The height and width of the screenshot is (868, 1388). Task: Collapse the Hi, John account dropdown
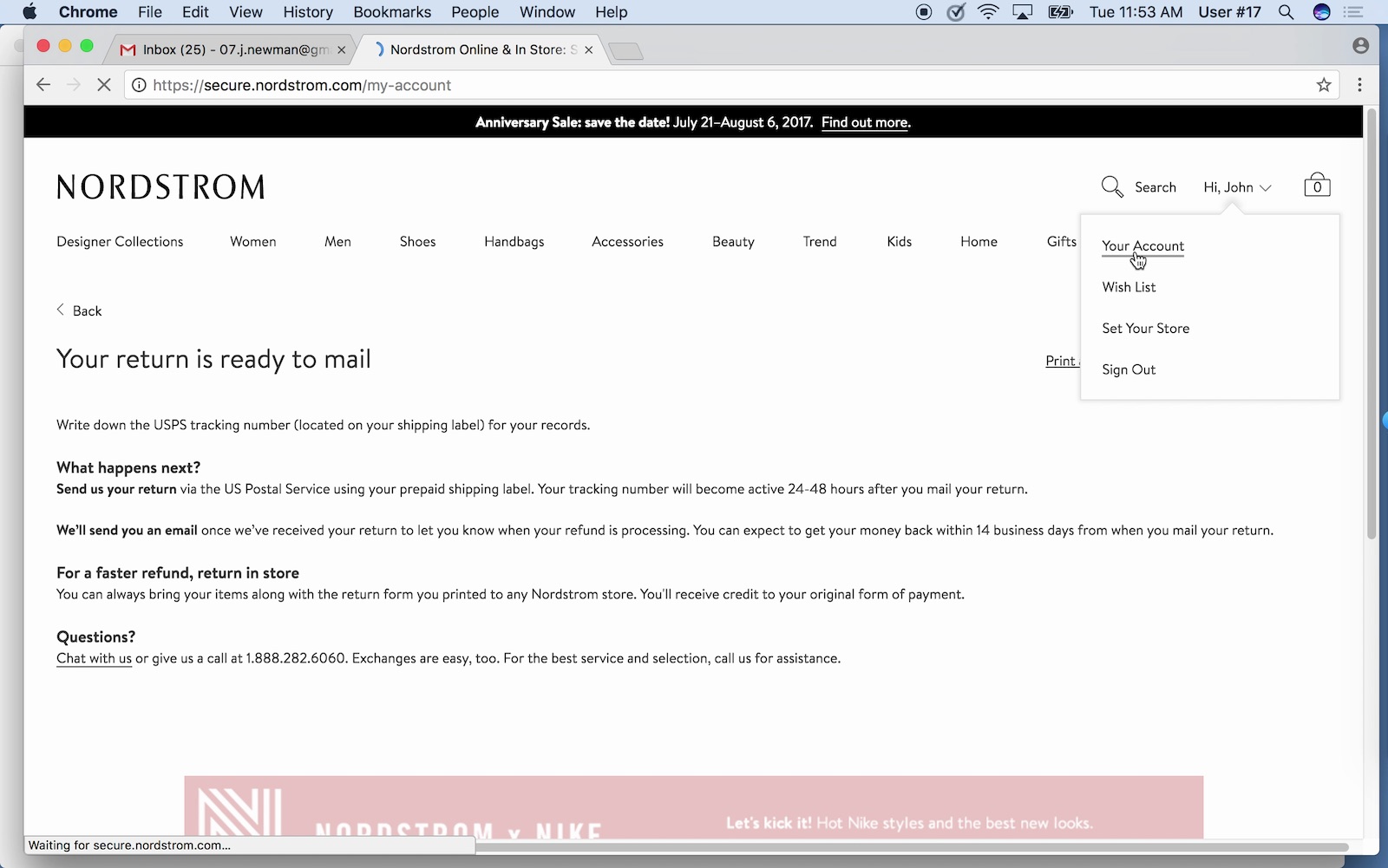(x=1237, y=187)
